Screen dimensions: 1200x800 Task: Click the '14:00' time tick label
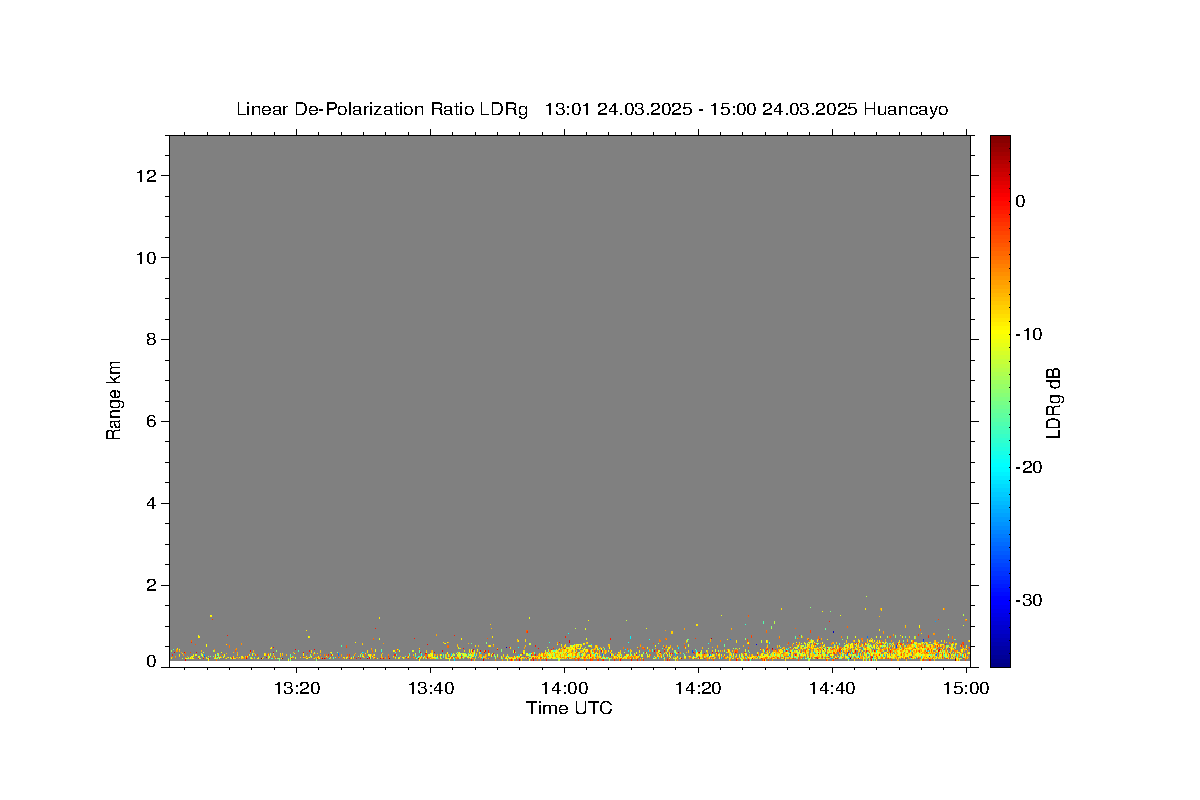(565, 688)
